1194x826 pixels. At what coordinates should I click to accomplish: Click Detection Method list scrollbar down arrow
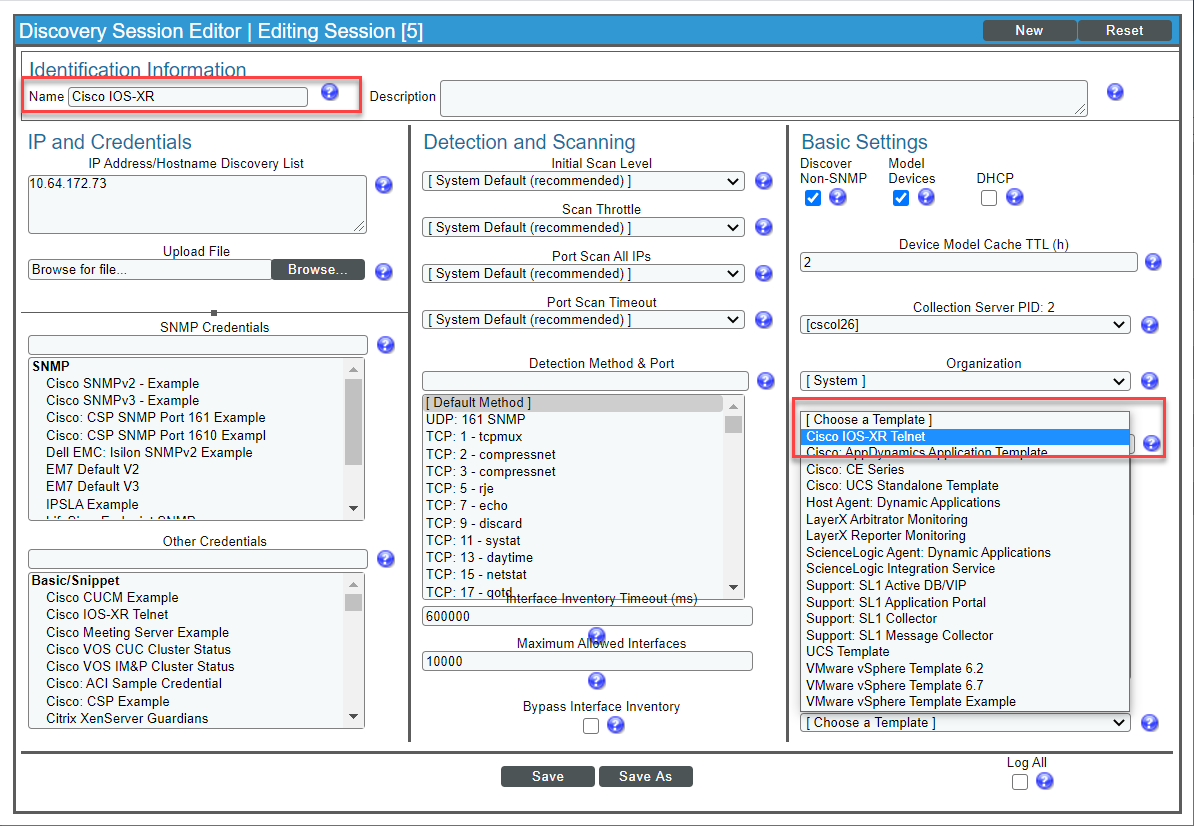click(x=733, y=587)
